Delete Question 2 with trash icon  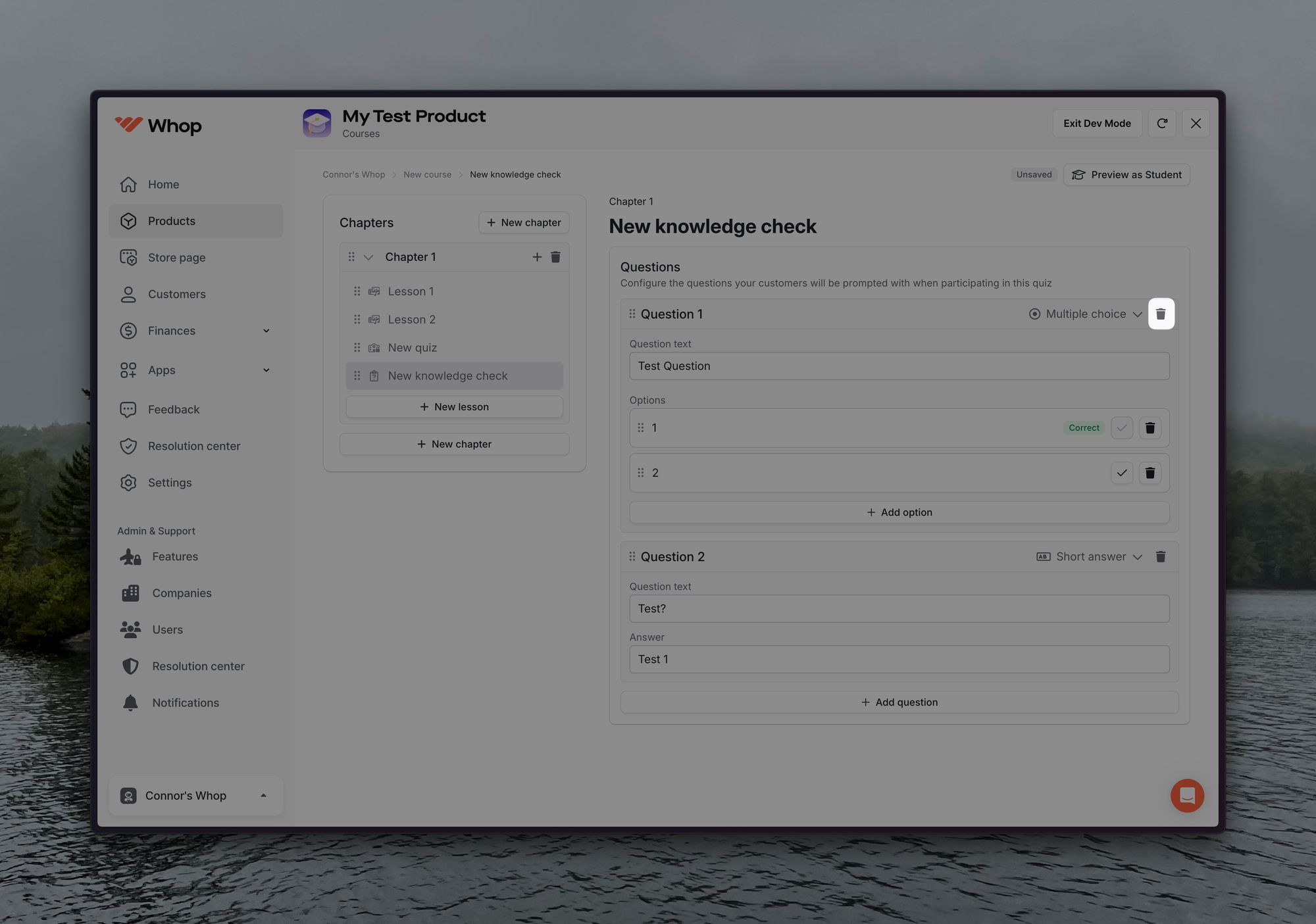click(1161, 556)
